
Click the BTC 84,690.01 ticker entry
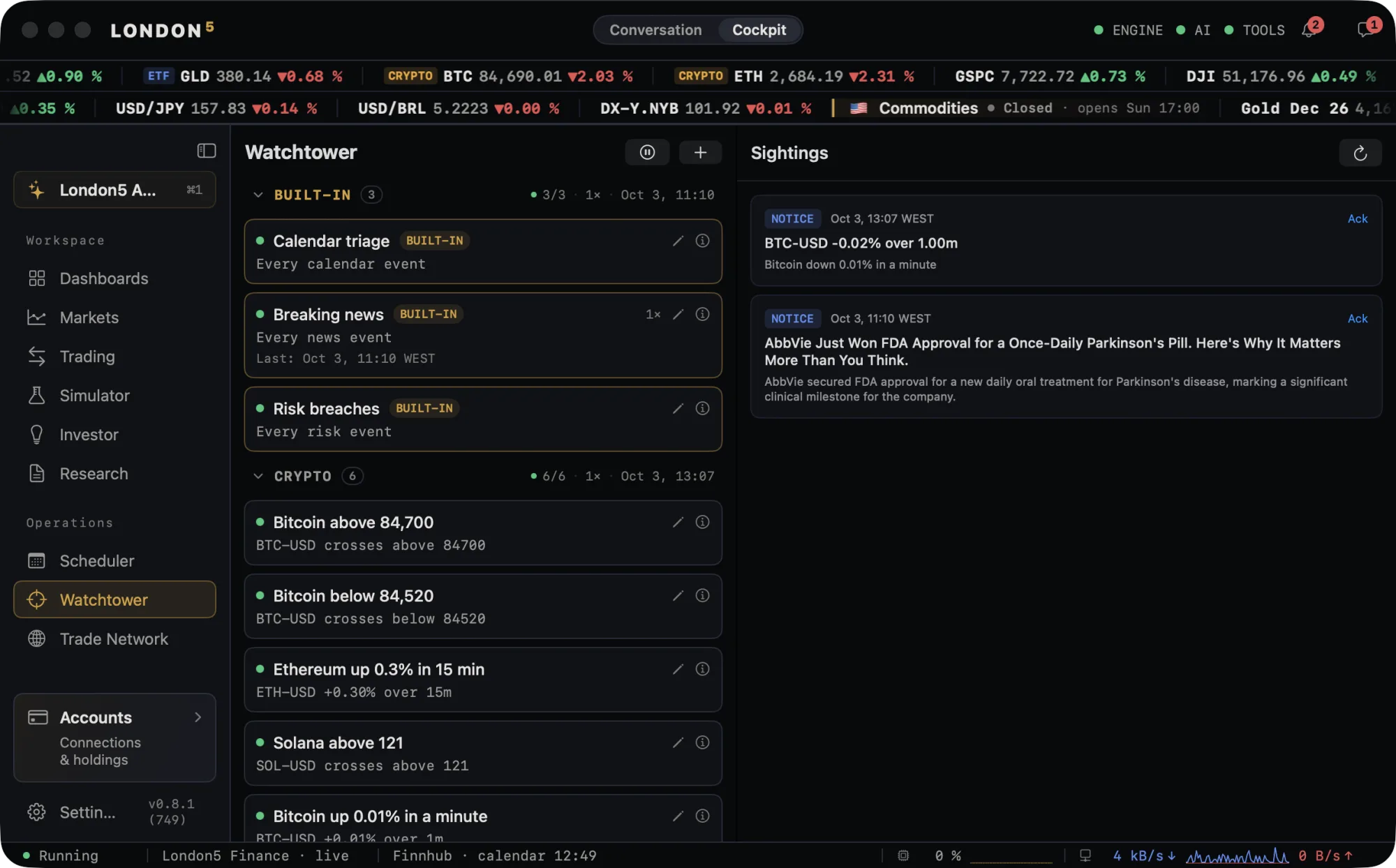click(509, 76)
